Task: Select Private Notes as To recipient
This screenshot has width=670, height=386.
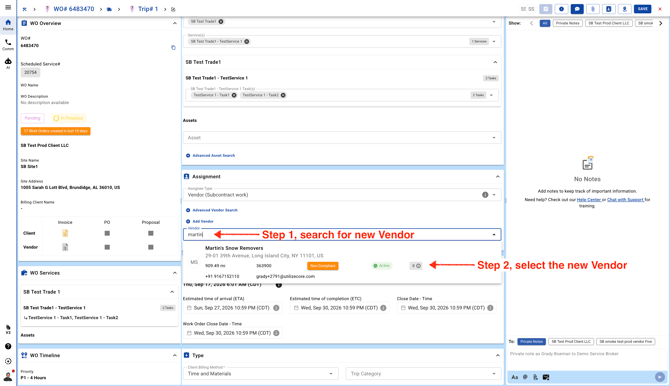Action: (x=532, y=342)
